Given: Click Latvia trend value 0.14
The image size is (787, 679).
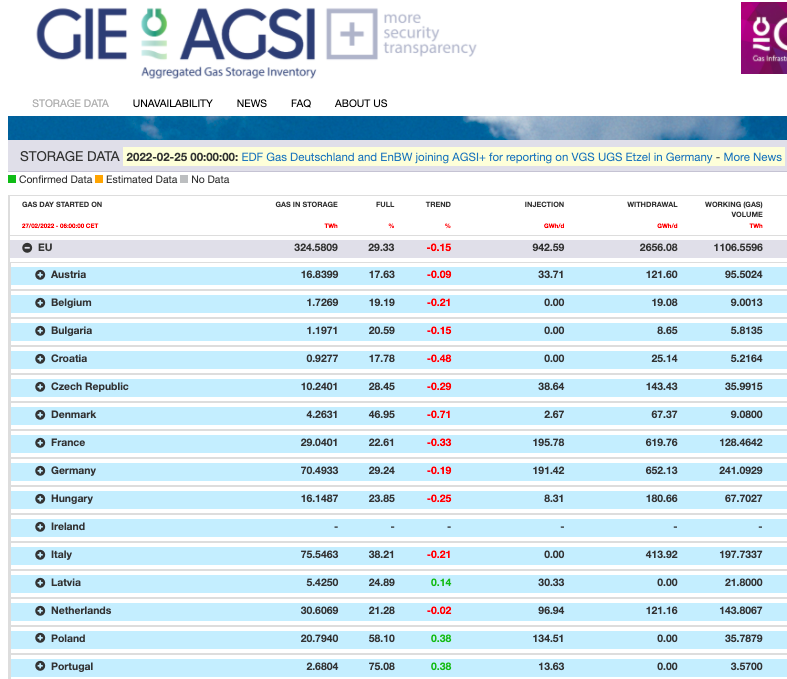Looking at the screenshot, I should pos(441,583).
